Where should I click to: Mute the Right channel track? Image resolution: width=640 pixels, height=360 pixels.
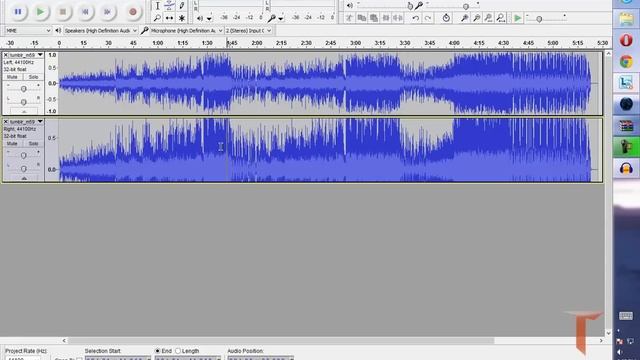pyautogui.click(x=12, y=144)
